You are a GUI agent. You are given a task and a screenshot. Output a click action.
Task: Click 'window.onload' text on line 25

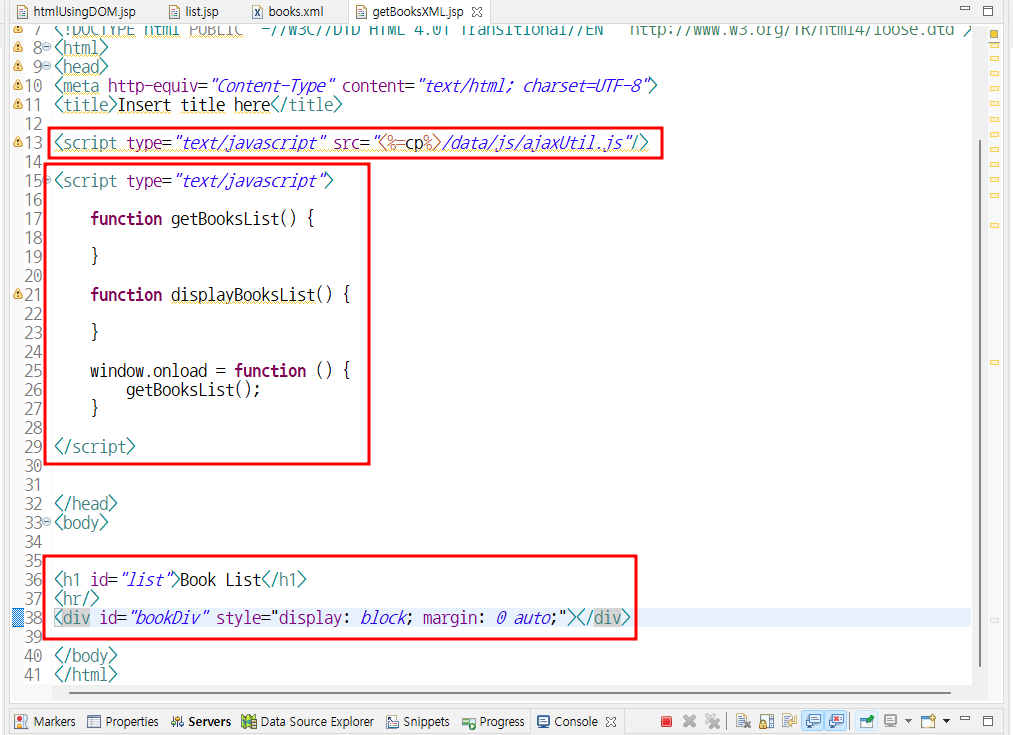[x=149, y=371]
